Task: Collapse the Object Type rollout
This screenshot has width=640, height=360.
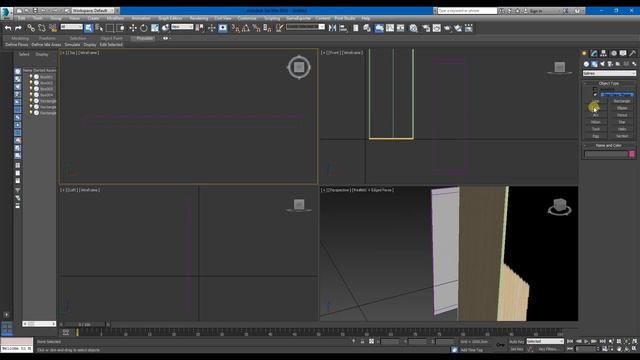Action: 609,83
